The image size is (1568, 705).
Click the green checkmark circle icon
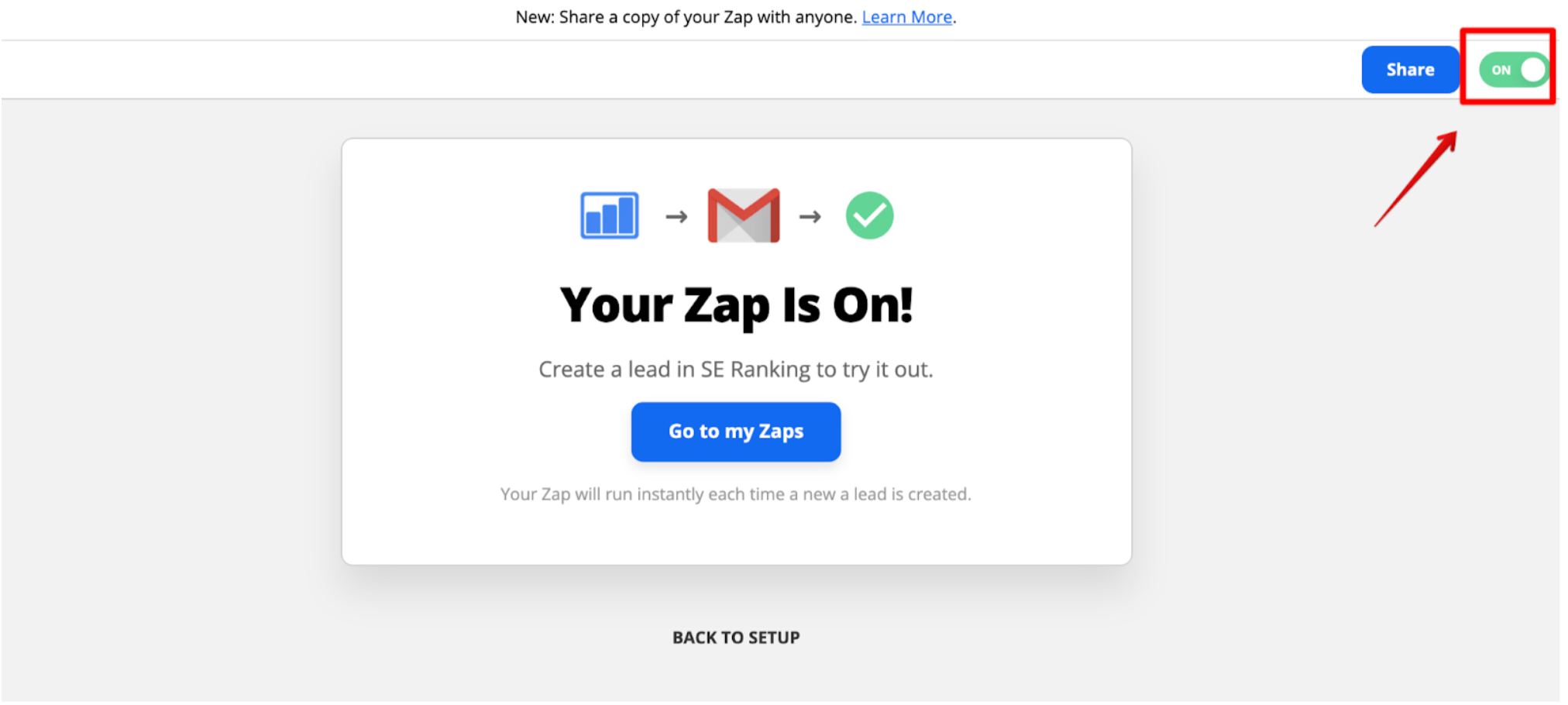coord(869,215)
